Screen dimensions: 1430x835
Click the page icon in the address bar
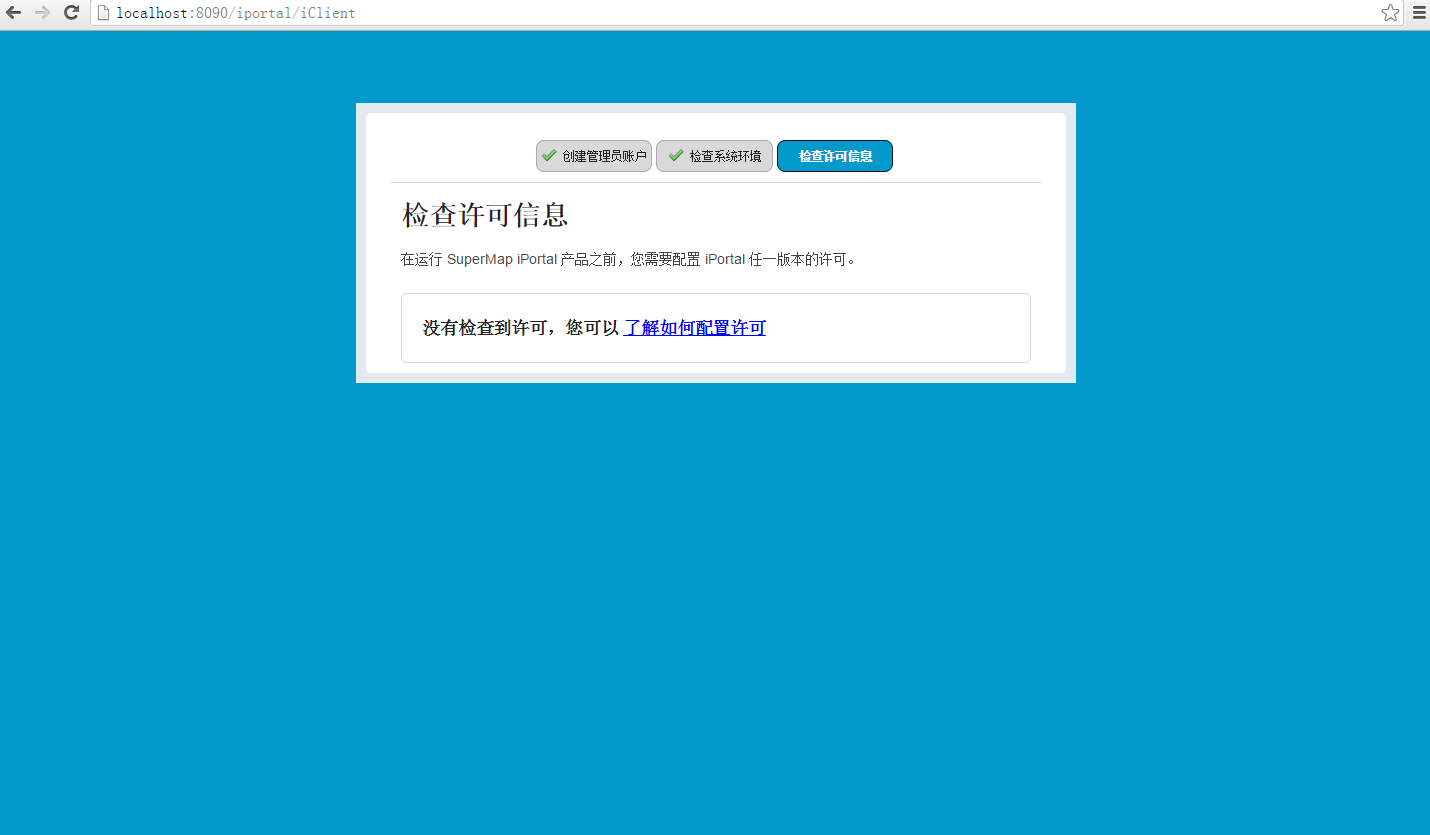102,13
